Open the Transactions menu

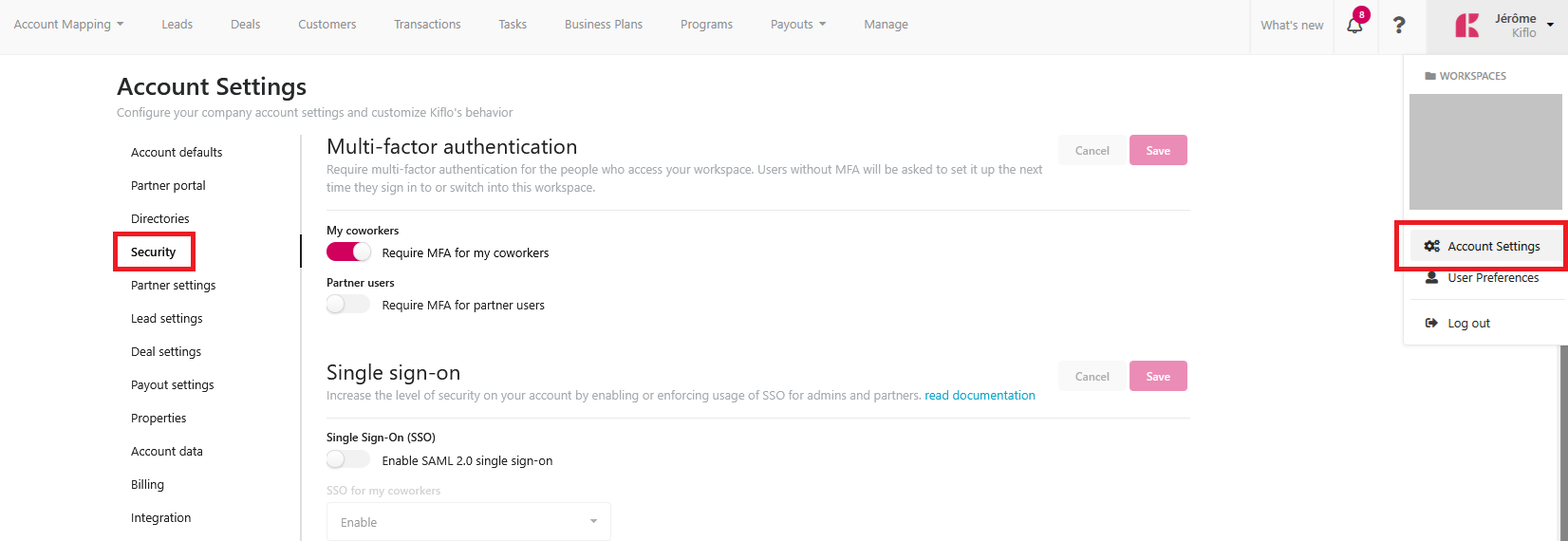427,24
